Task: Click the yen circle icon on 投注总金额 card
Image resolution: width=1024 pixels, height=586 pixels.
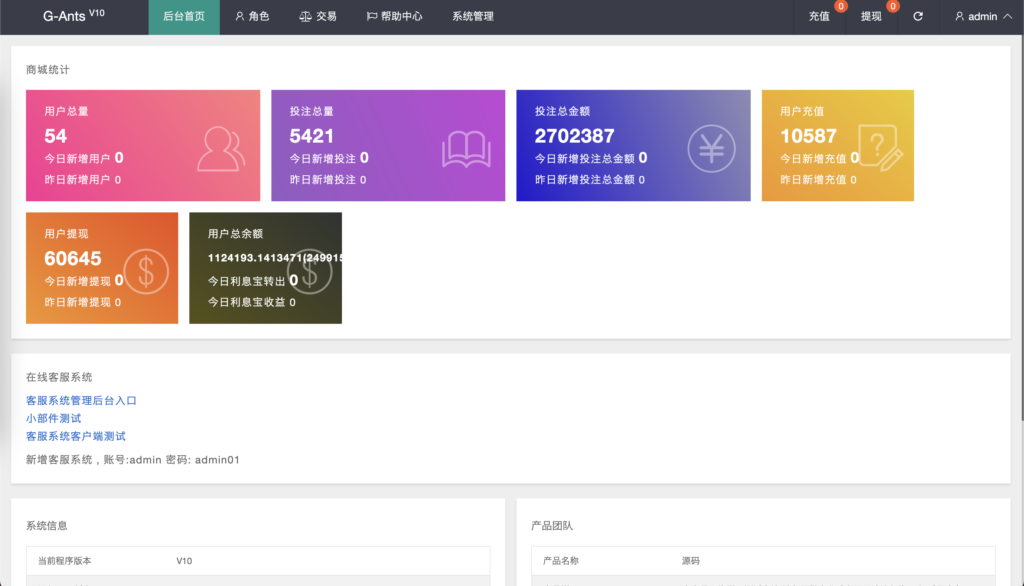Action: (x=711, y=149)
